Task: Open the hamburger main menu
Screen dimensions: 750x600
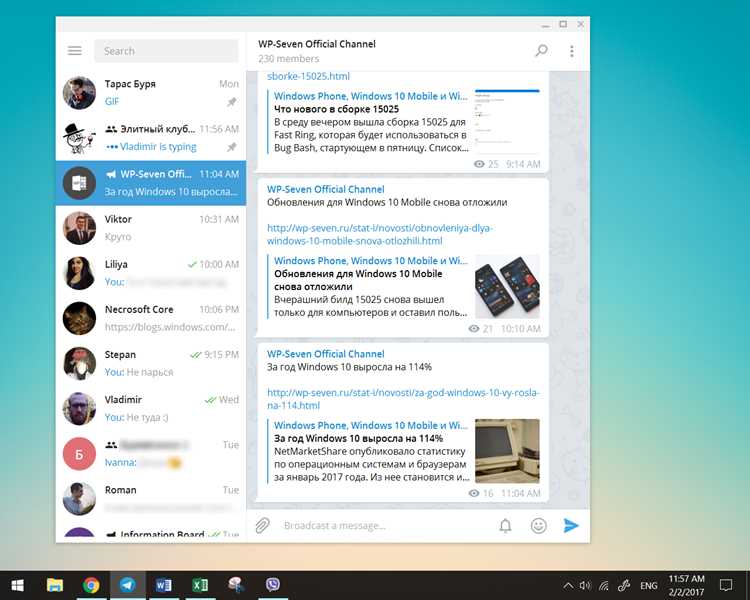Action: [x=75, y=50]
